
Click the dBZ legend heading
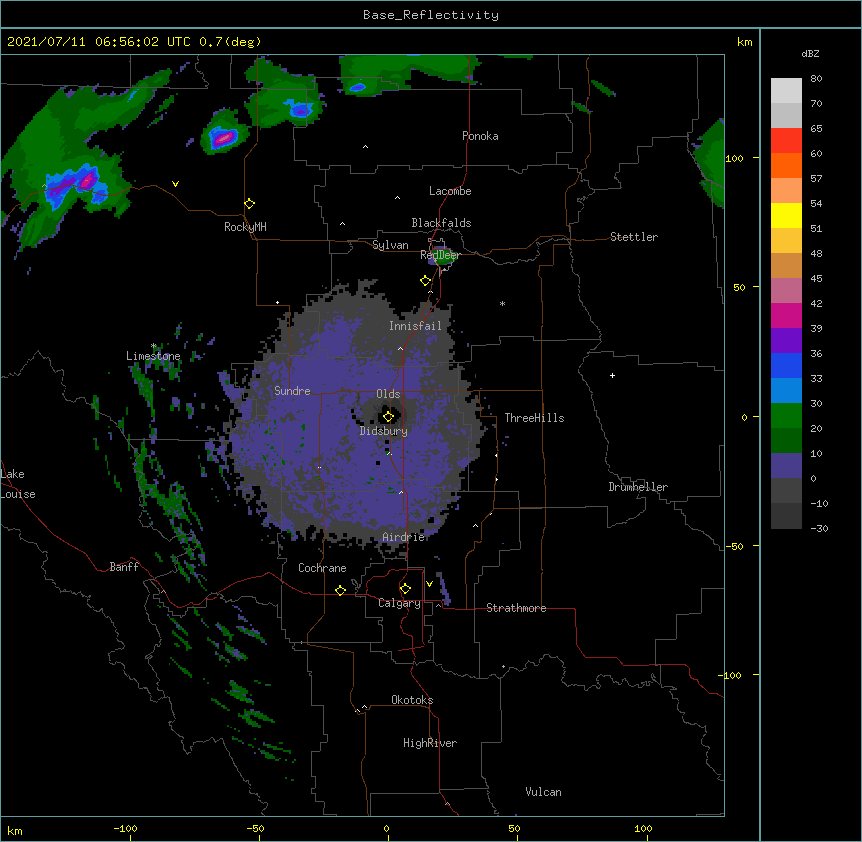(x=810, y=54)
